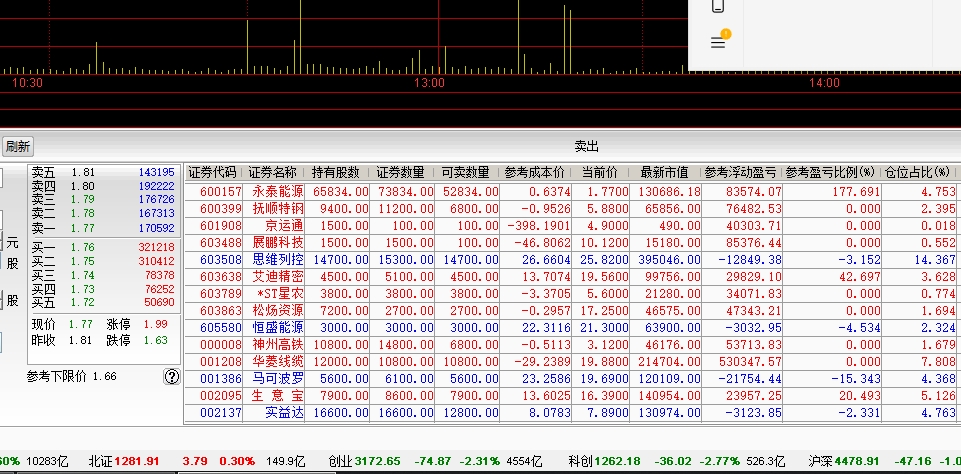Pick the 卖五 ask price 1.81
This screenshot has width=961, height=474.
tap(83, 172)
